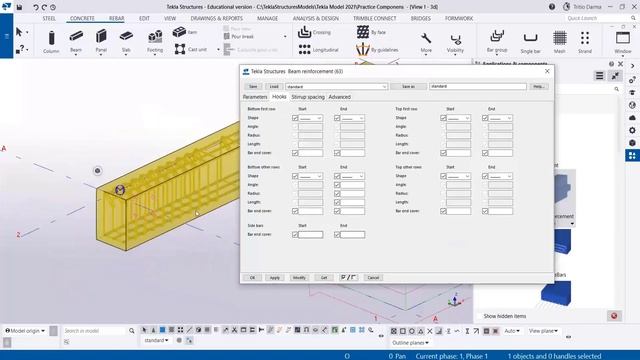Click the Search in model field
640x360 pixels.
[95, 331]
